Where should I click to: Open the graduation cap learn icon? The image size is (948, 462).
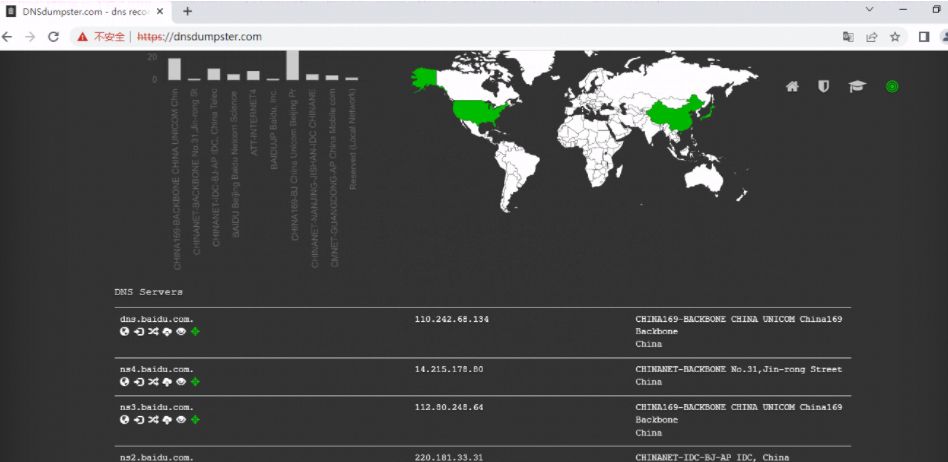[x=857, y=86]
